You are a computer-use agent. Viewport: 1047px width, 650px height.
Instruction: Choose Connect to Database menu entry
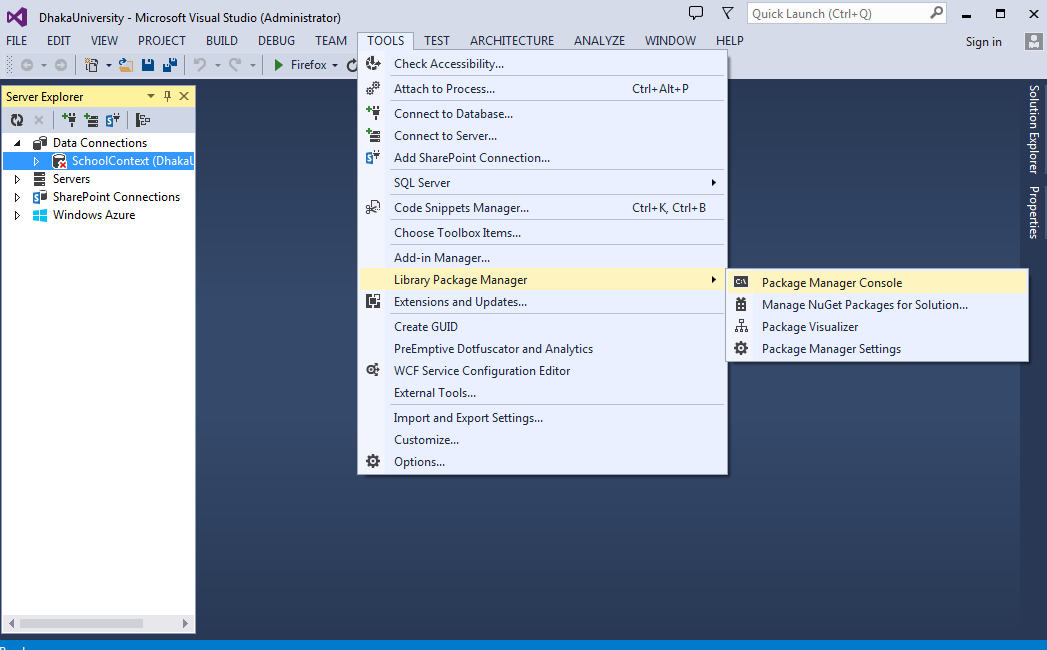[542, 114]
